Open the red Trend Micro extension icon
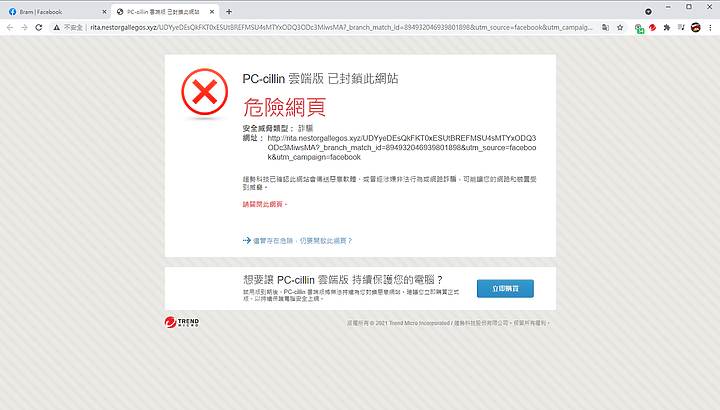 tap(652, 28)
